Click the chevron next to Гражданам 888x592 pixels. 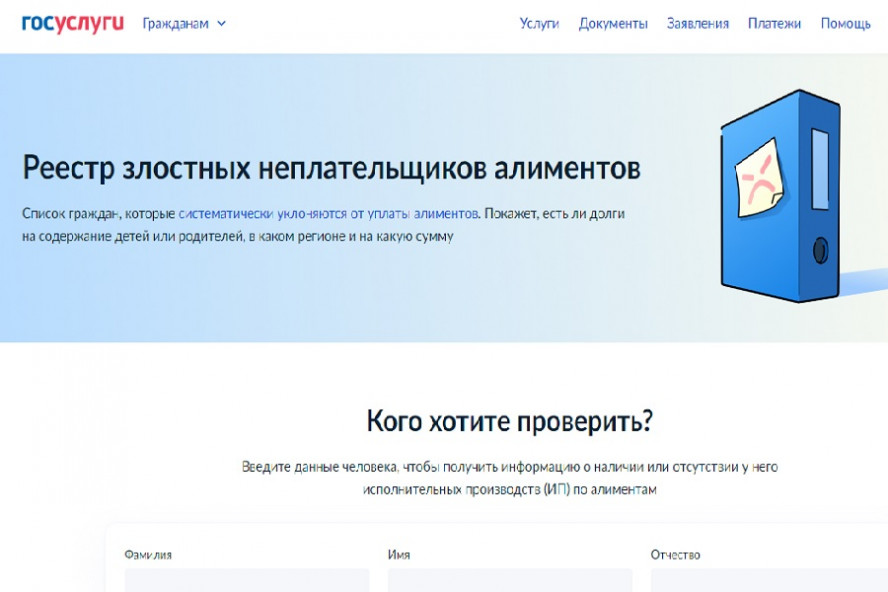[221, 24]
